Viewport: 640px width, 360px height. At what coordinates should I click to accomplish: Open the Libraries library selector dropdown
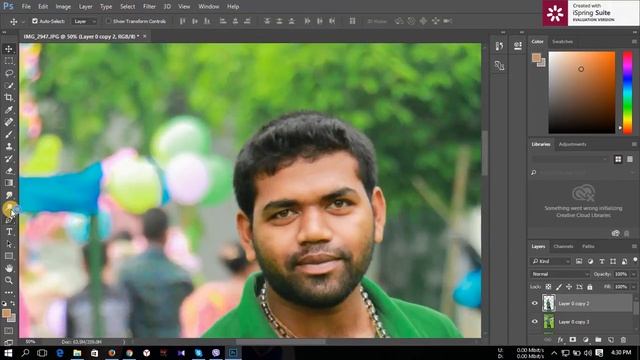point(570,159)
